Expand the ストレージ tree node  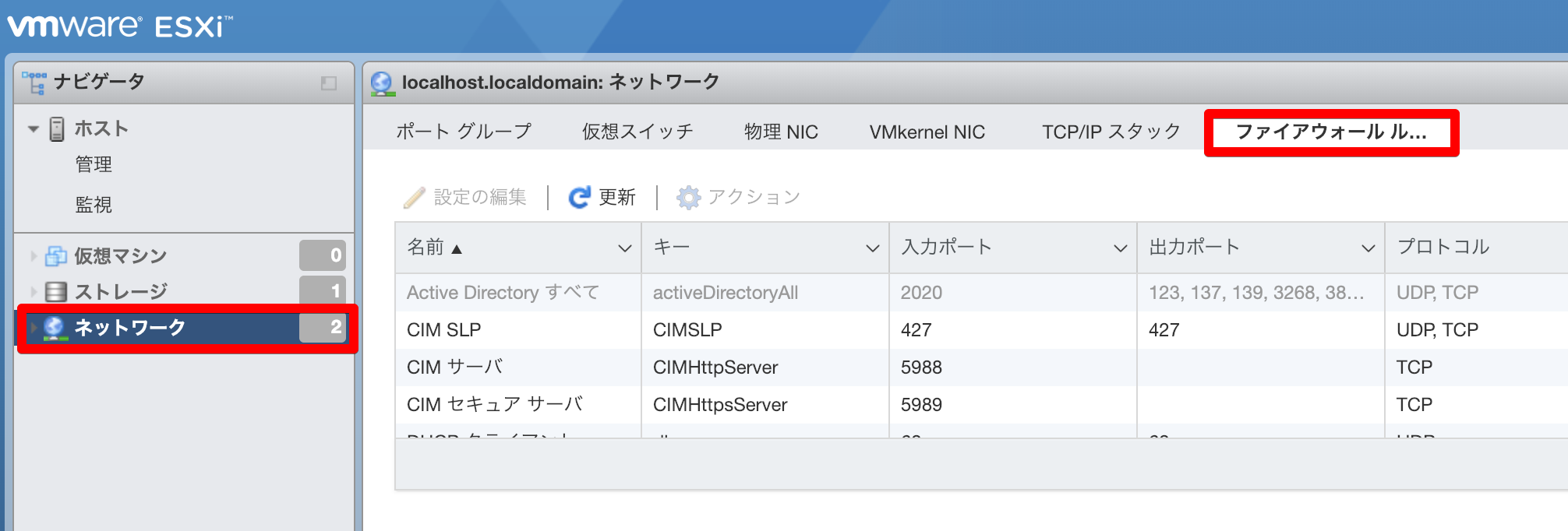click(x=34, y=291)
